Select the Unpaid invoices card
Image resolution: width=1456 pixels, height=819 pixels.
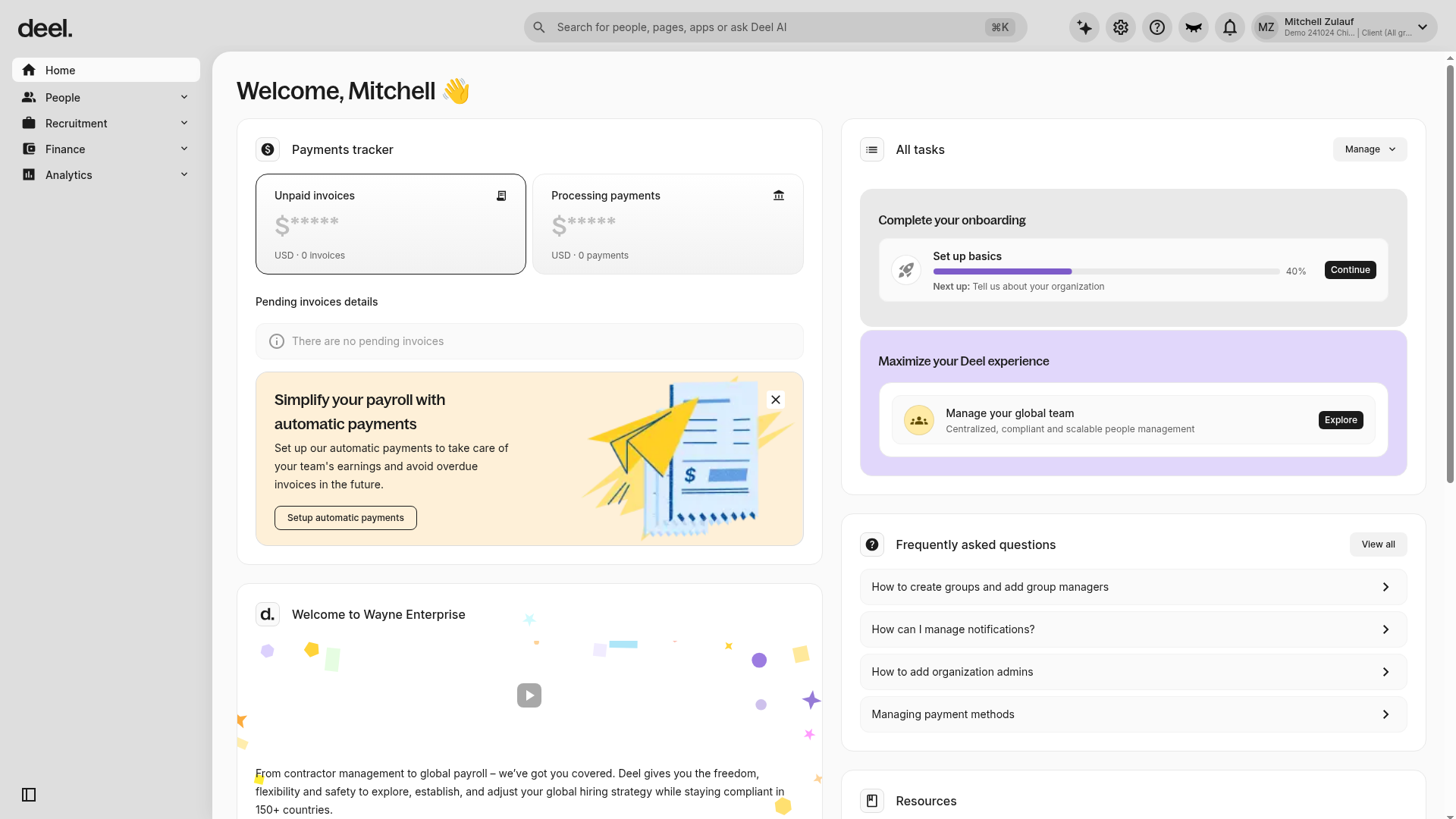click(391, 224)
